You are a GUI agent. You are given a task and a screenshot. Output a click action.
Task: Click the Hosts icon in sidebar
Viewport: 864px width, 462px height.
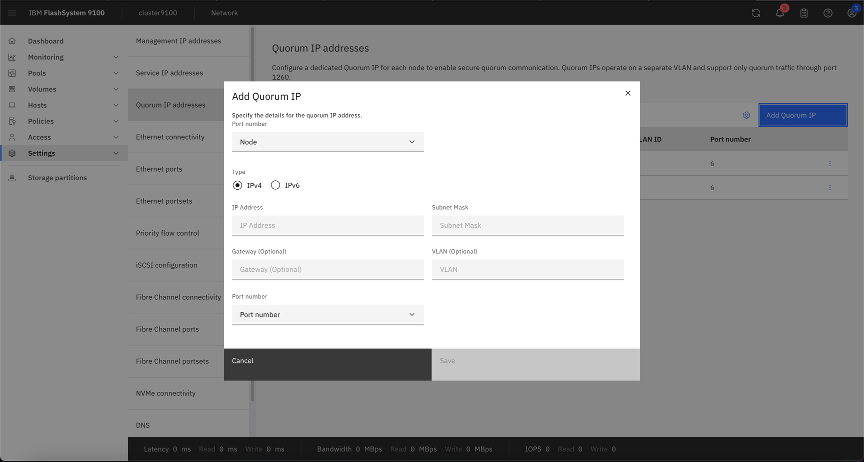[12, 105]
